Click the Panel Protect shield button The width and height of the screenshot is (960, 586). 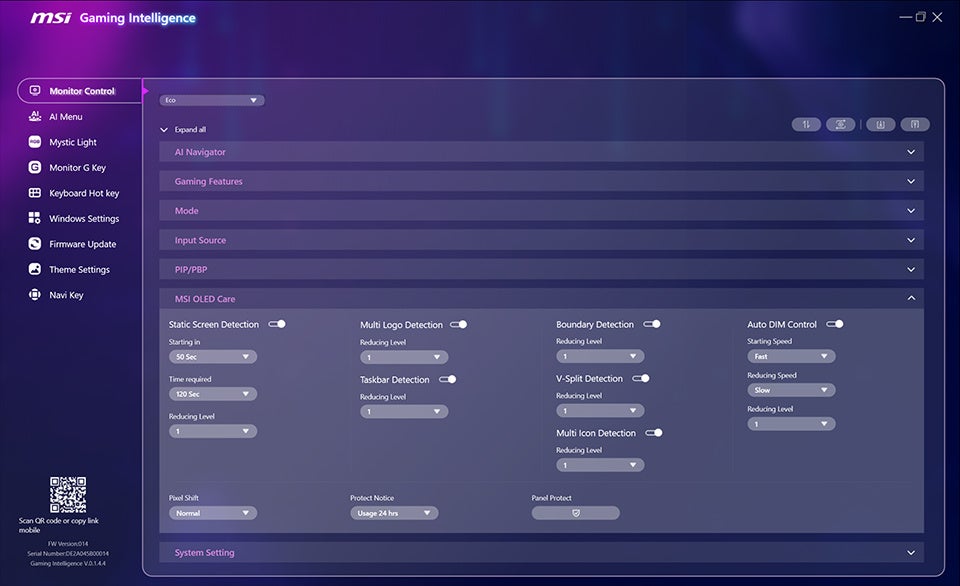pos(576,513)
